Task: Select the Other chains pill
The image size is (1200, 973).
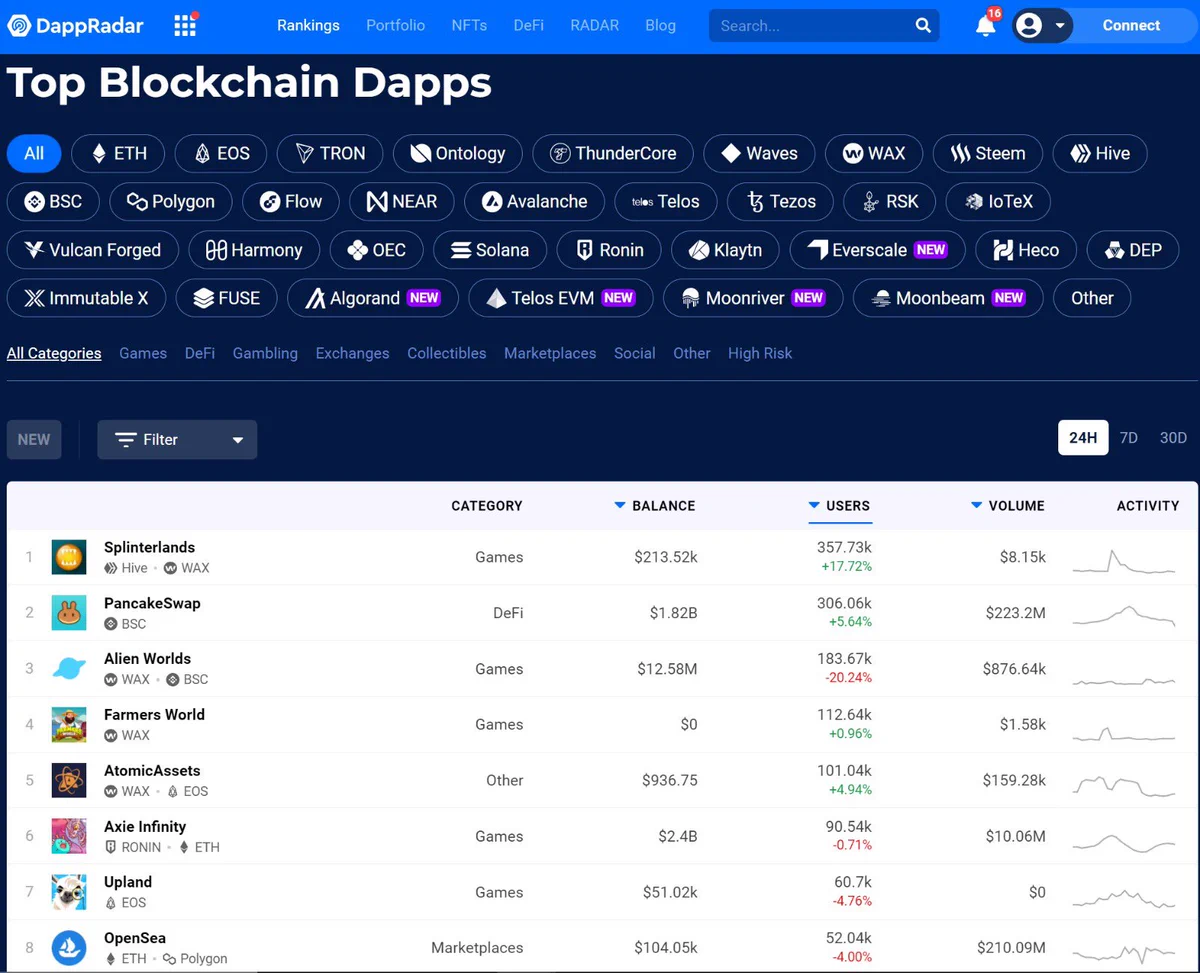Action: (x=1092, y=298)
